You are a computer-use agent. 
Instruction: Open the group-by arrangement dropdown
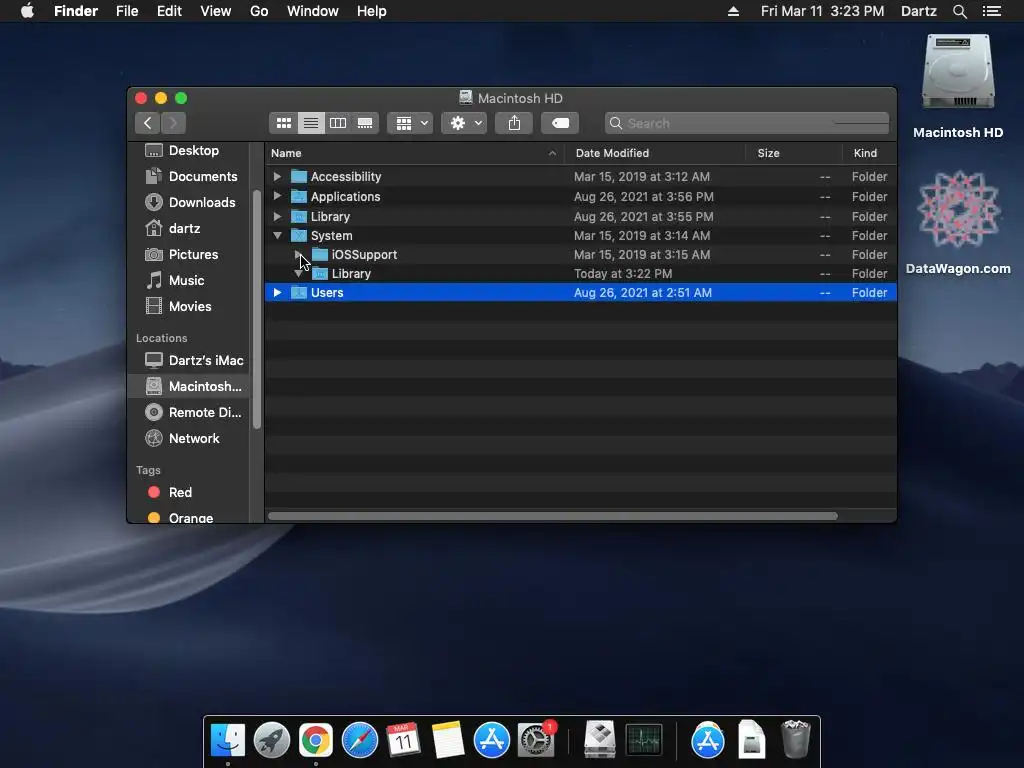410,123
